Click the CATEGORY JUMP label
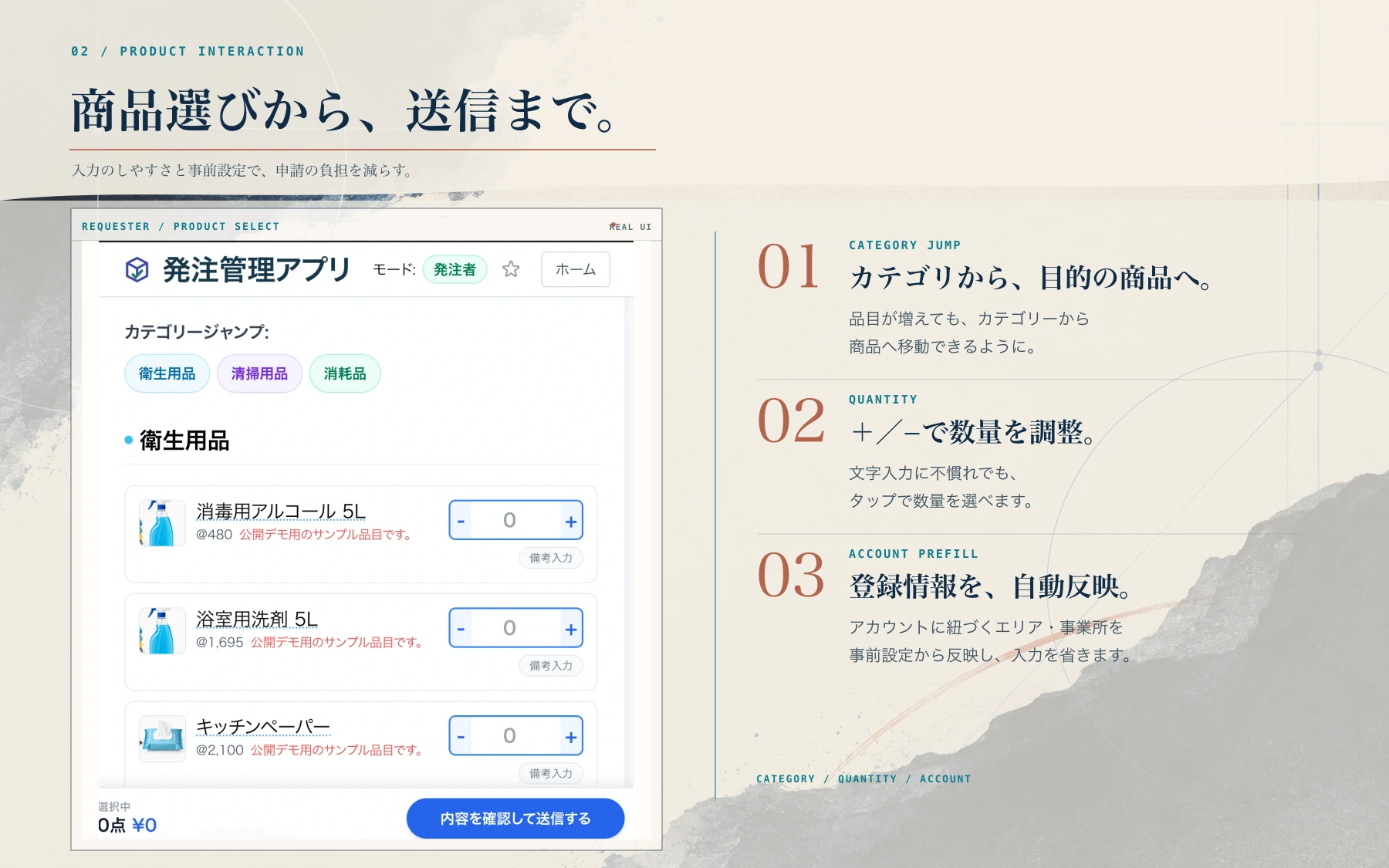 coord(905,245)
